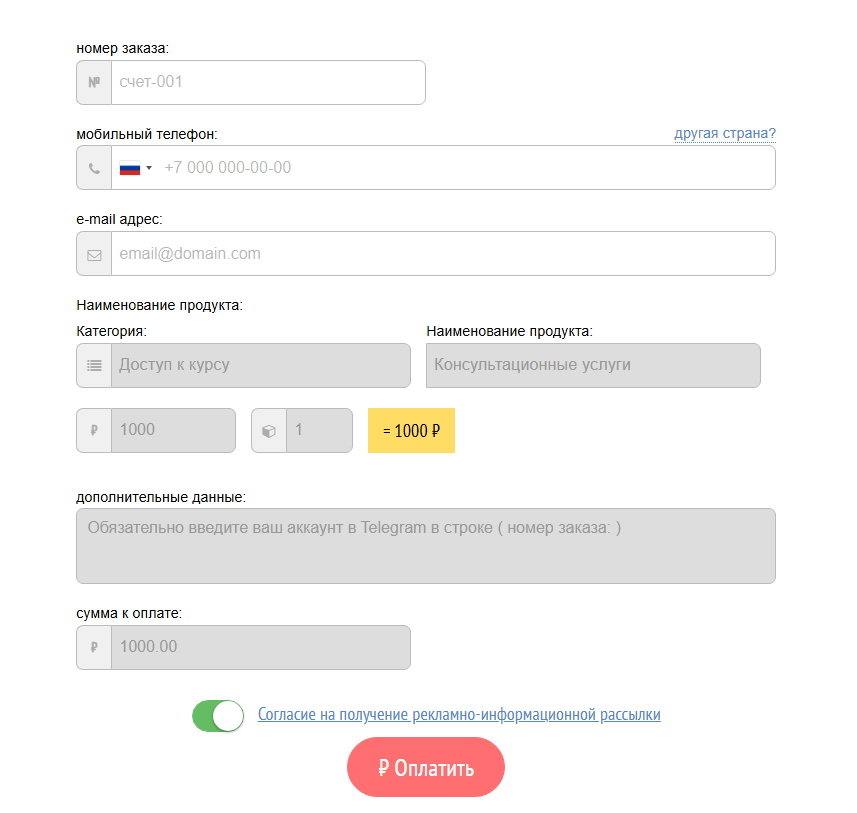This screenshot has width=857, height=813.
Task: Click the ruble icon beside price 1000
Action: [x=94, y=431]
